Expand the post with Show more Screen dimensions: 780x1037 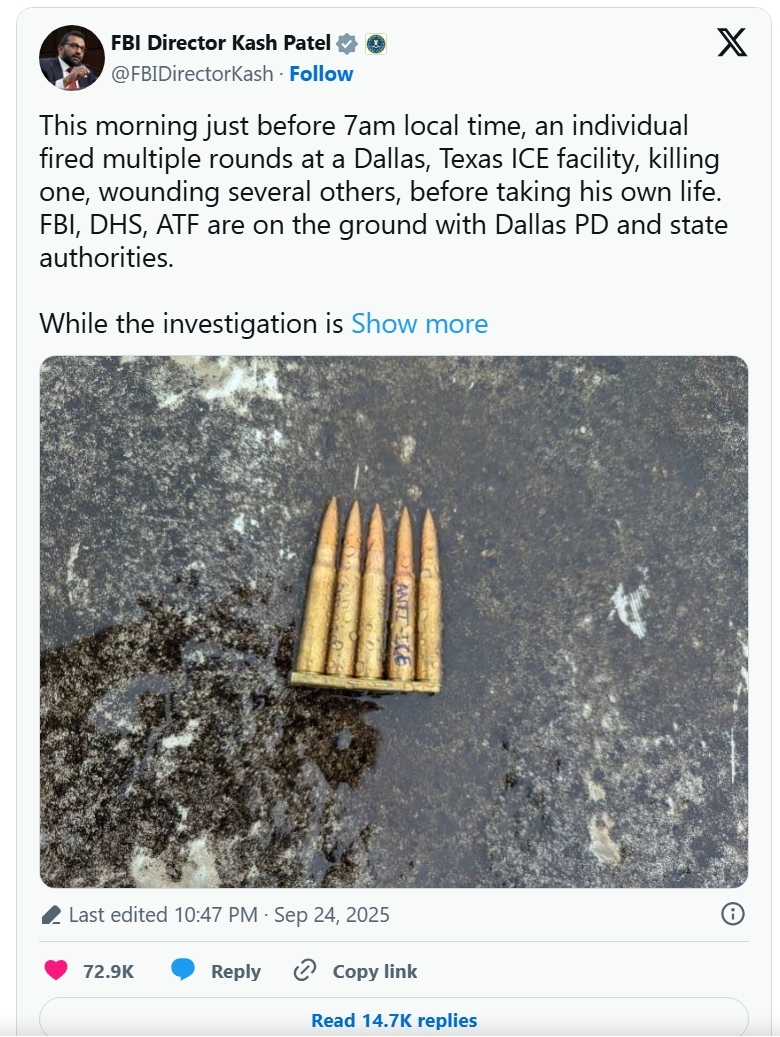click(419, 324)
